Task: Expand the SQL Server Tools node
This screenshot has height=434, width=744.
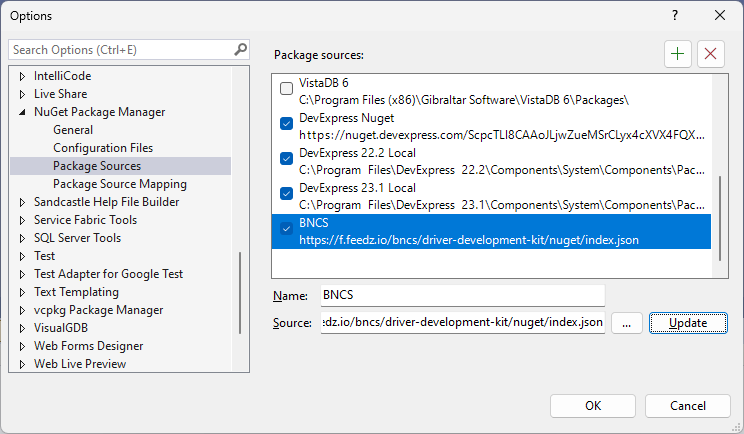Action: pos(23,238)
